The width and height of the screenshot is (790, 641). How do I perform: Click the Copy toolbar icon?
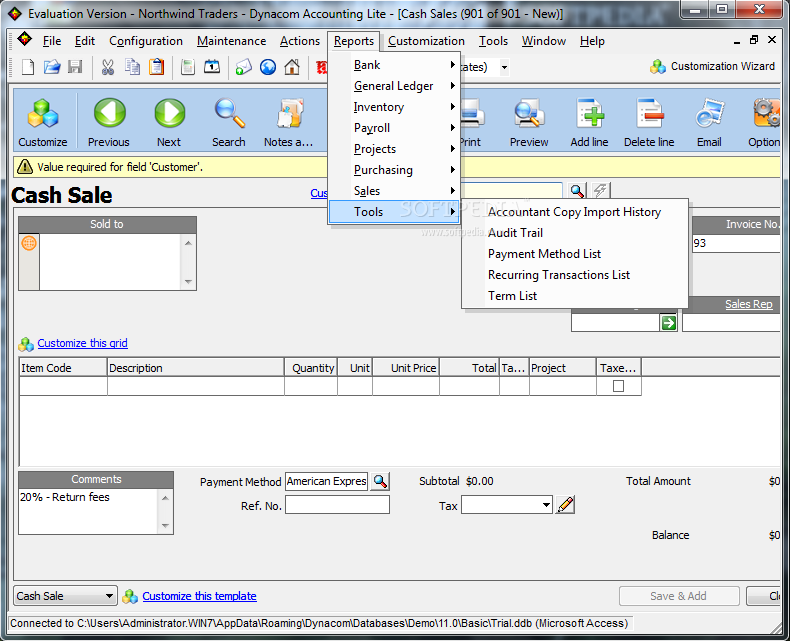pyautogui.click(x=133, y=67)
